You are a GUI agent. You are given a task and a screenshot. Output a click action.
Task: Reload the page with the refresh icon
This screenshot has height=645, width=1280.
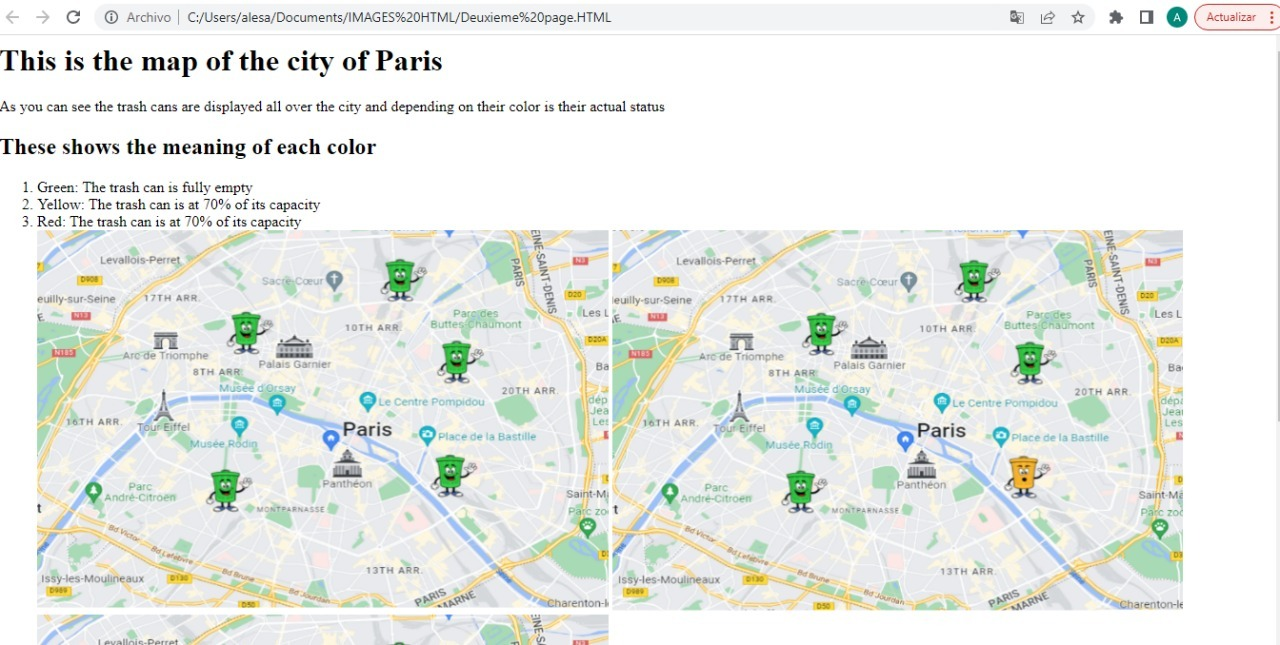pyautogui.click(x=73, y=17)
